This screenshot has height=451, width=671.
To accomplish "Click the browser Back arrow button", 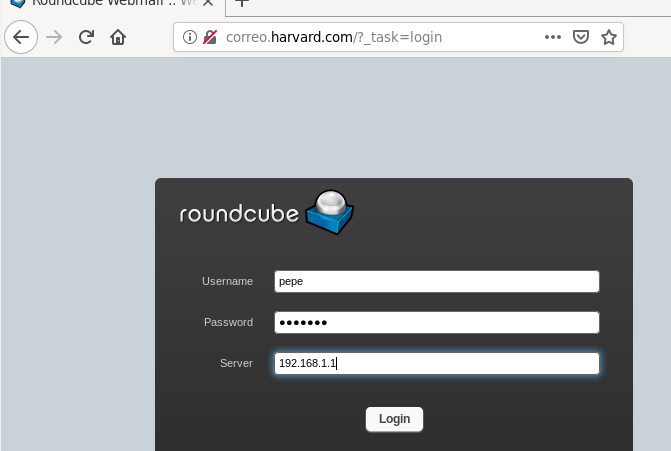I will click(x=21, y=38).
